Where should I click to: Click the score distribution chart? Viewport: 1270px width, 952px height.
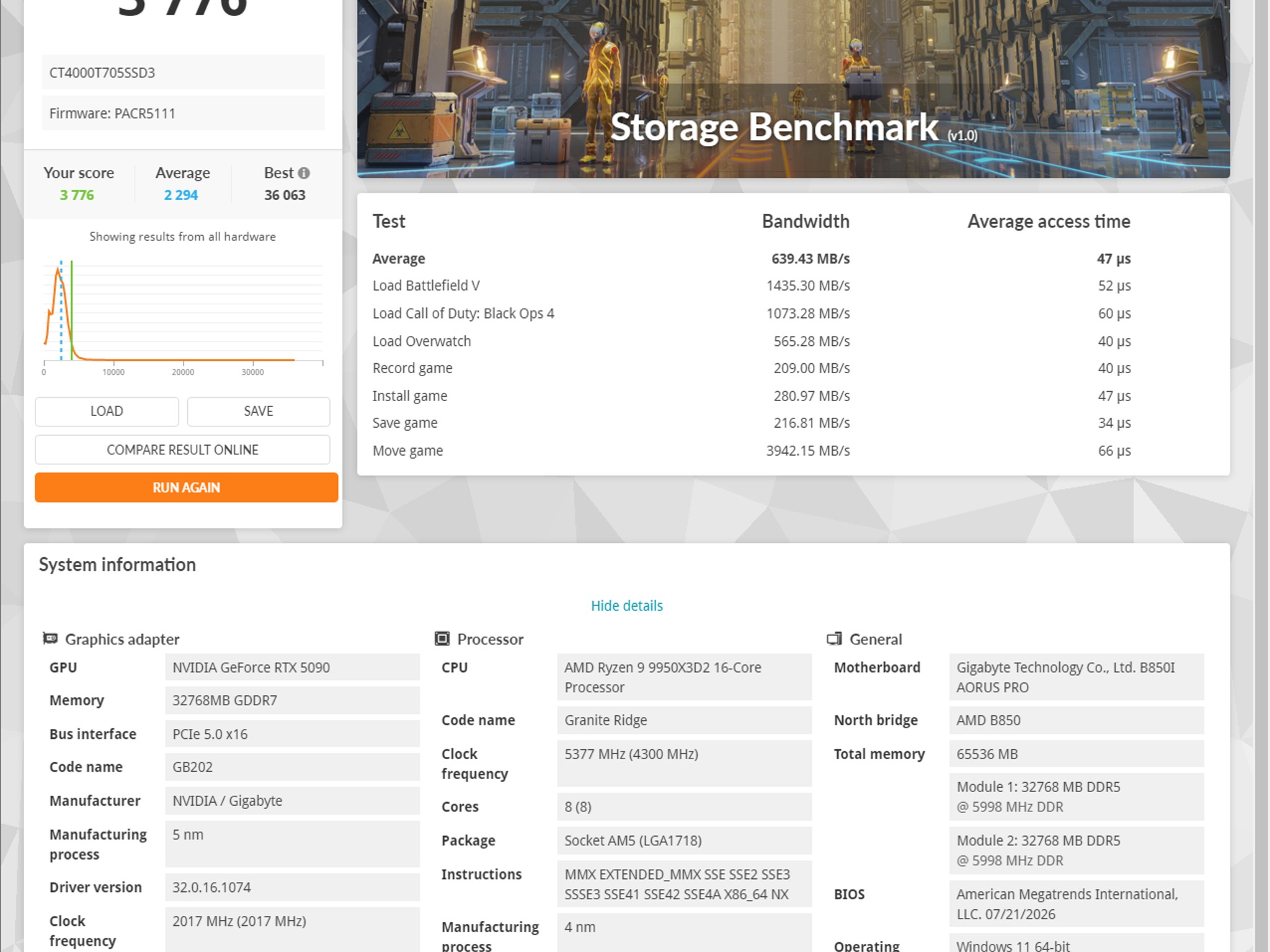point(183,316)
